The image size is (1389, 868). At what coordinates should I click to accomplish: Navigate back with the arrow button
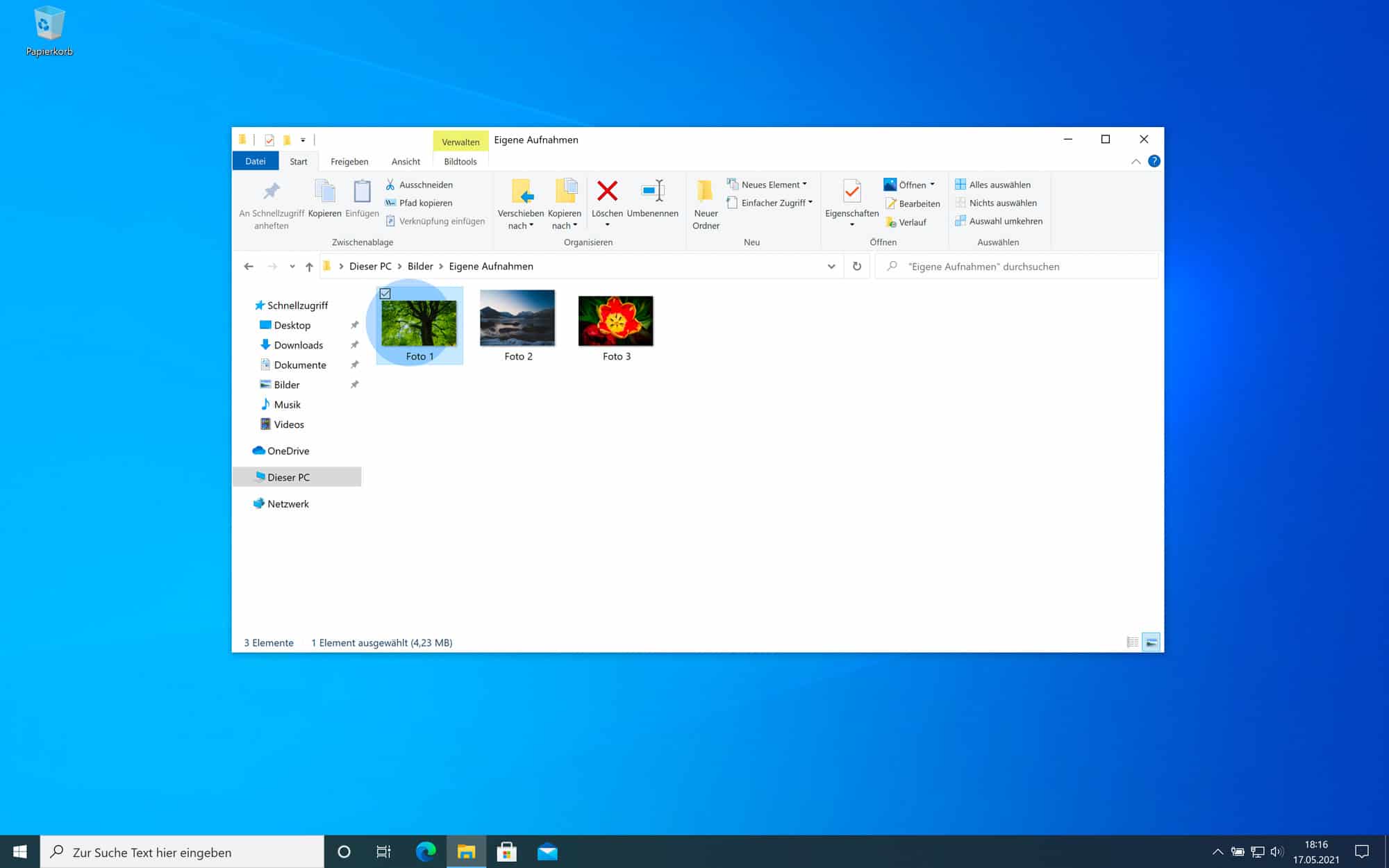(249, 267)
